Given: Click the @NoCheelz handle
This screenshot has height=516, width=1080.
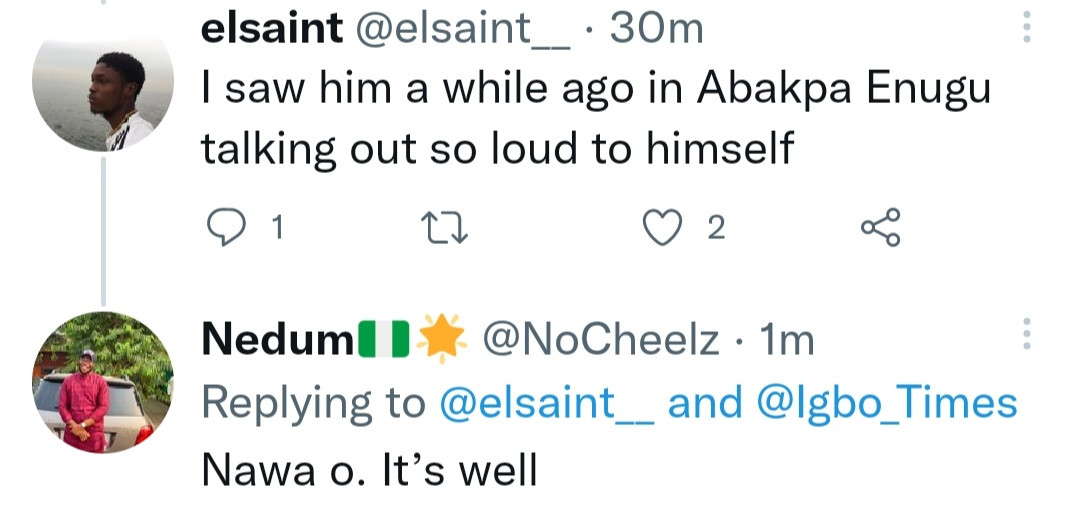Looking at the screenshot, I should 600,342.
